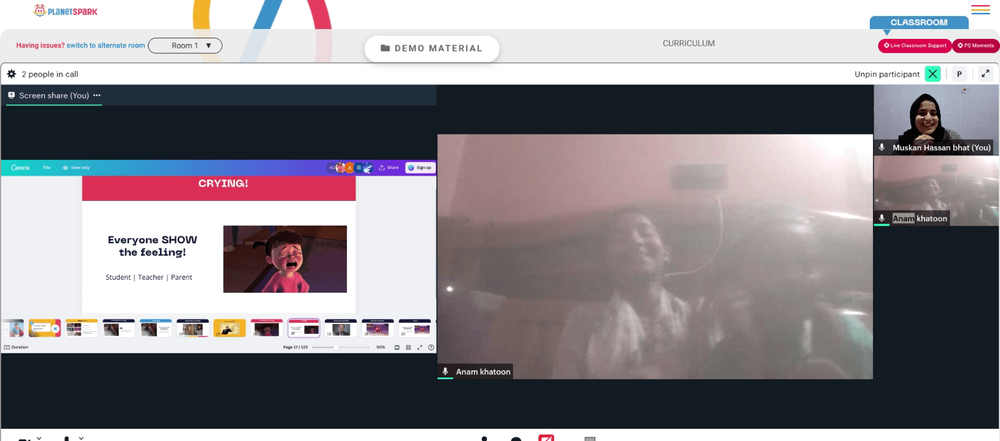The image size is (1000, 441).
Task: Click 'Having issues?' text
Action: (40, 45)
